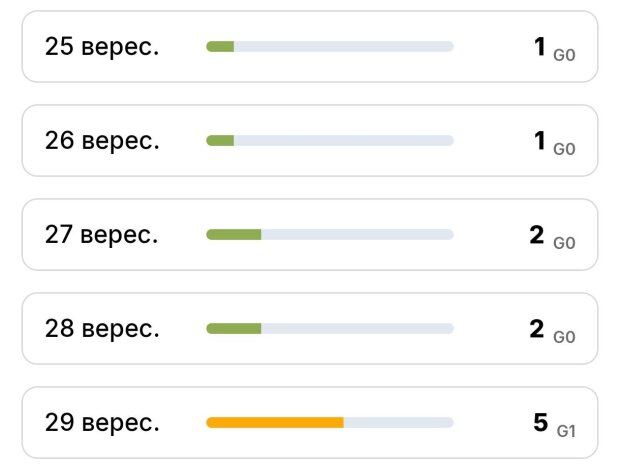Open the 26 верес. forecast card
620x467 pixels.
(x=310, y=141)
